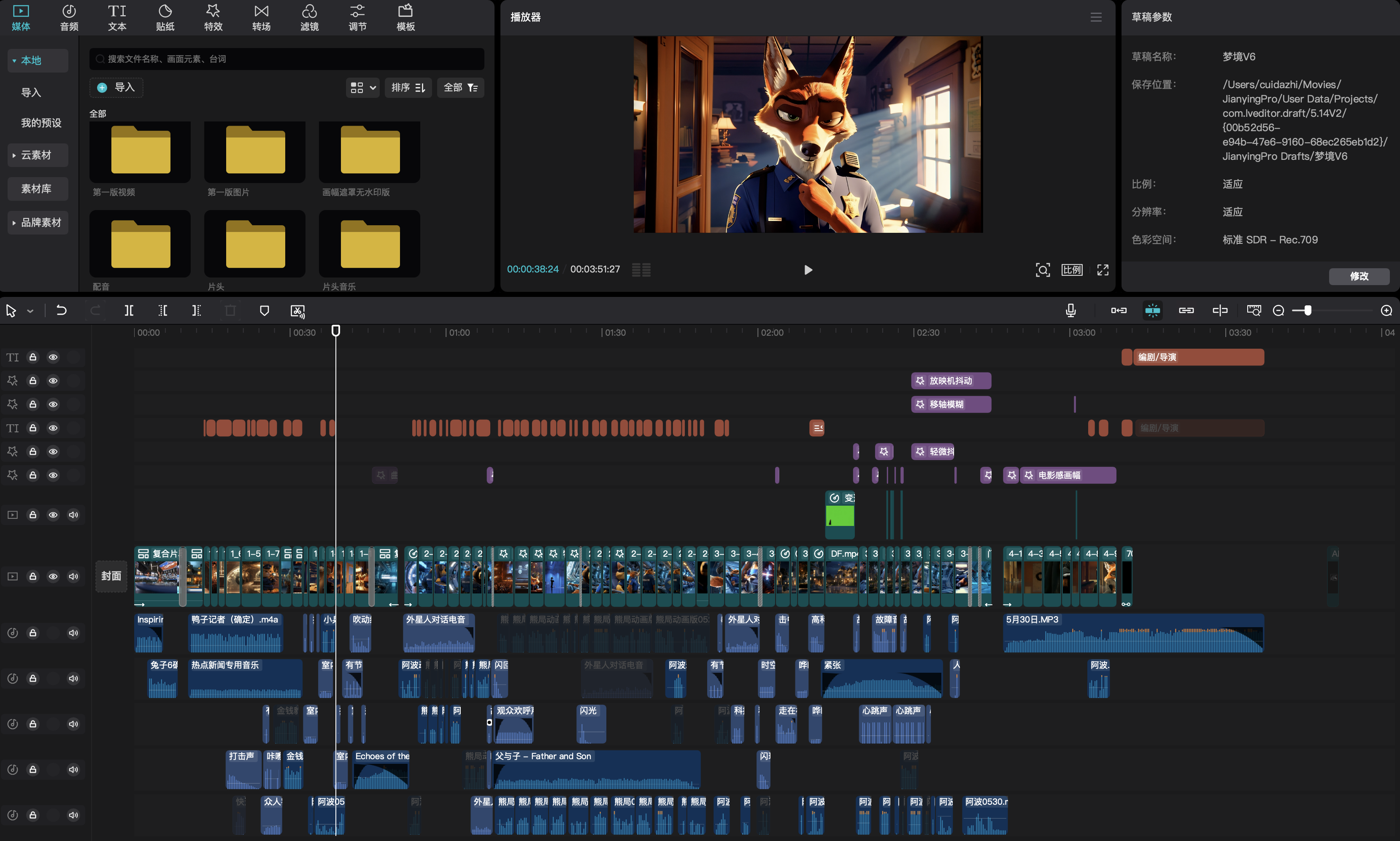Click the timeline cover preview icon
1400x841 pixels.
(x=1254, y=310)
